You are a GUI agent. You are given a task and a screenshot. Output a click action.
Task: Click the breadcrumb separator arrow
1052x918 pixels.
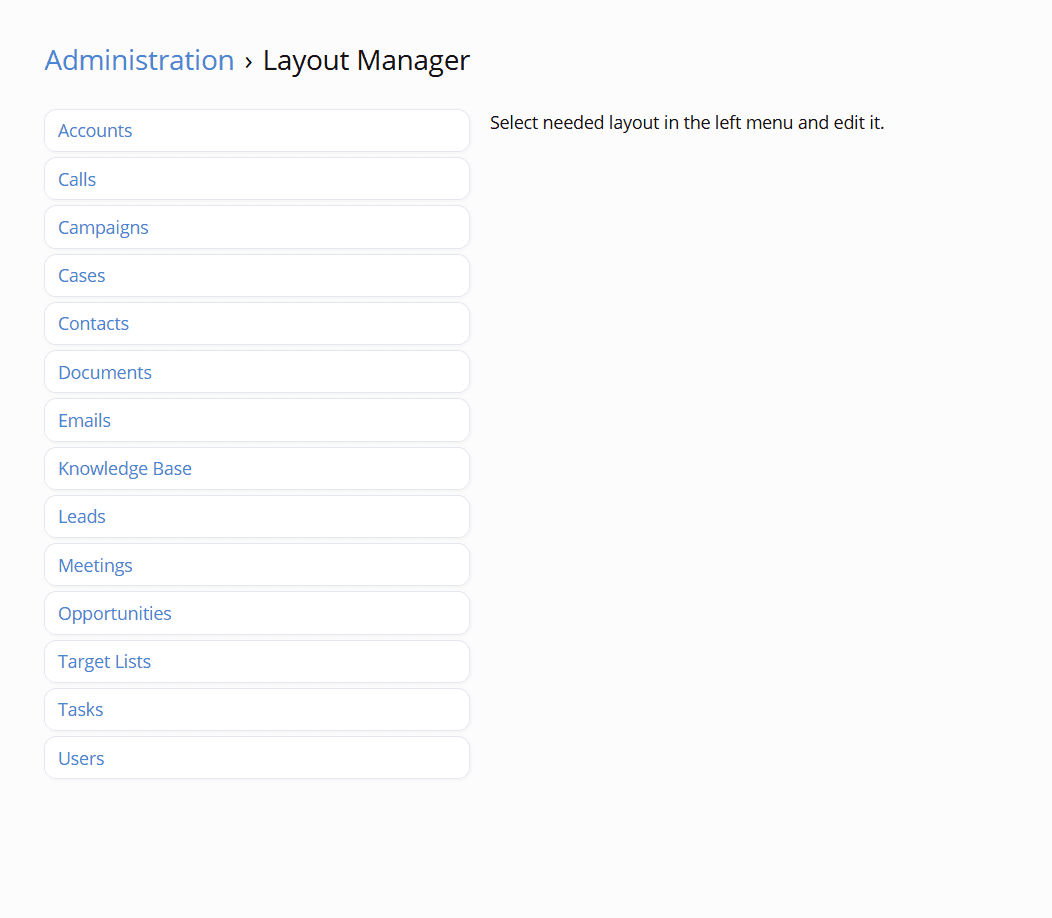click(248, 62)
